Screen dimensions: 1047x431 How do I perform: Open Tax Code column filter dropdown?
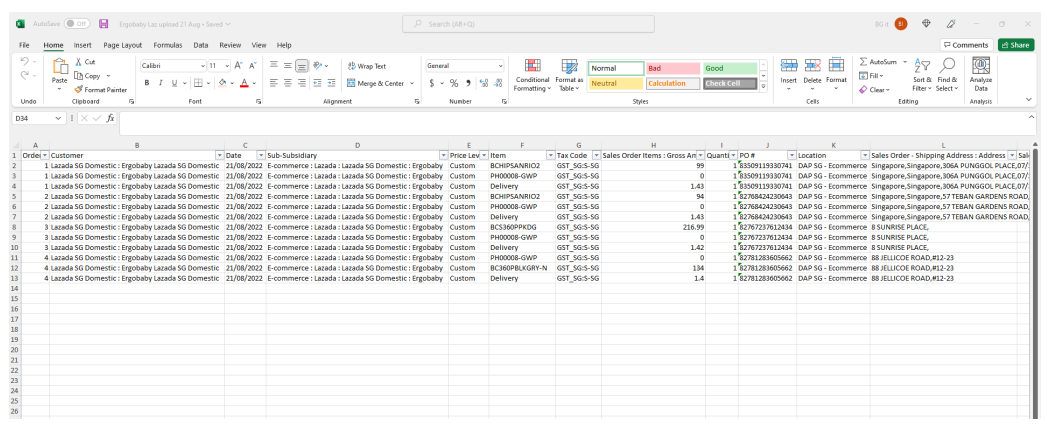pyautogui.click(x=596, y=155)
